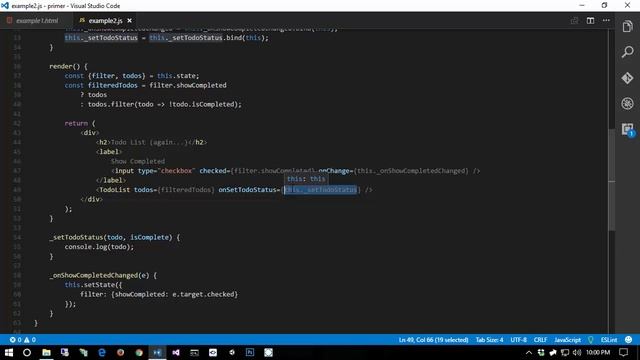Open Firefox from the taskbar
The image size is (640, 360).
[x=120, y=352]
